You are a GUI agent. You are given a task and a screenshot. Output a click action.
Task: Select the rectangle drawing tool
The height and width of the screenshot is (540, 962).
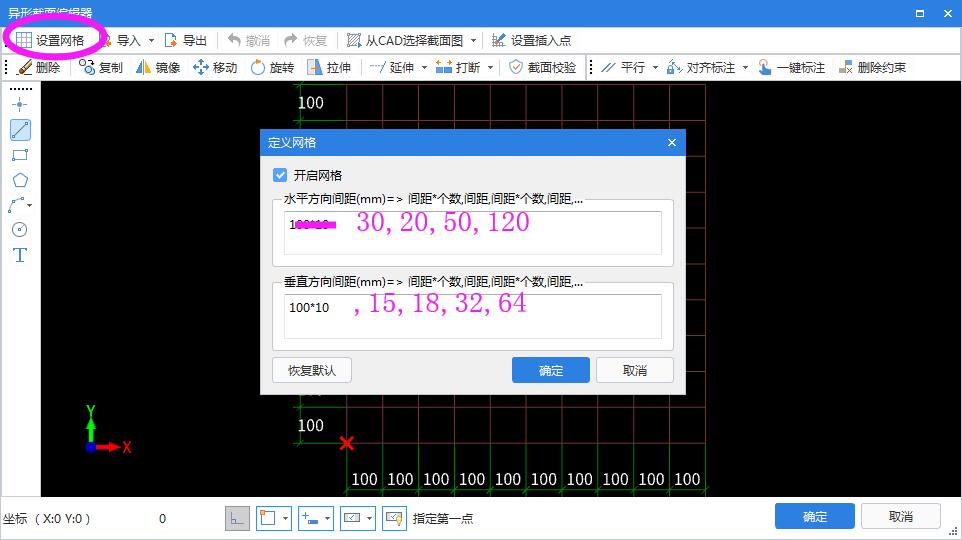20,155
